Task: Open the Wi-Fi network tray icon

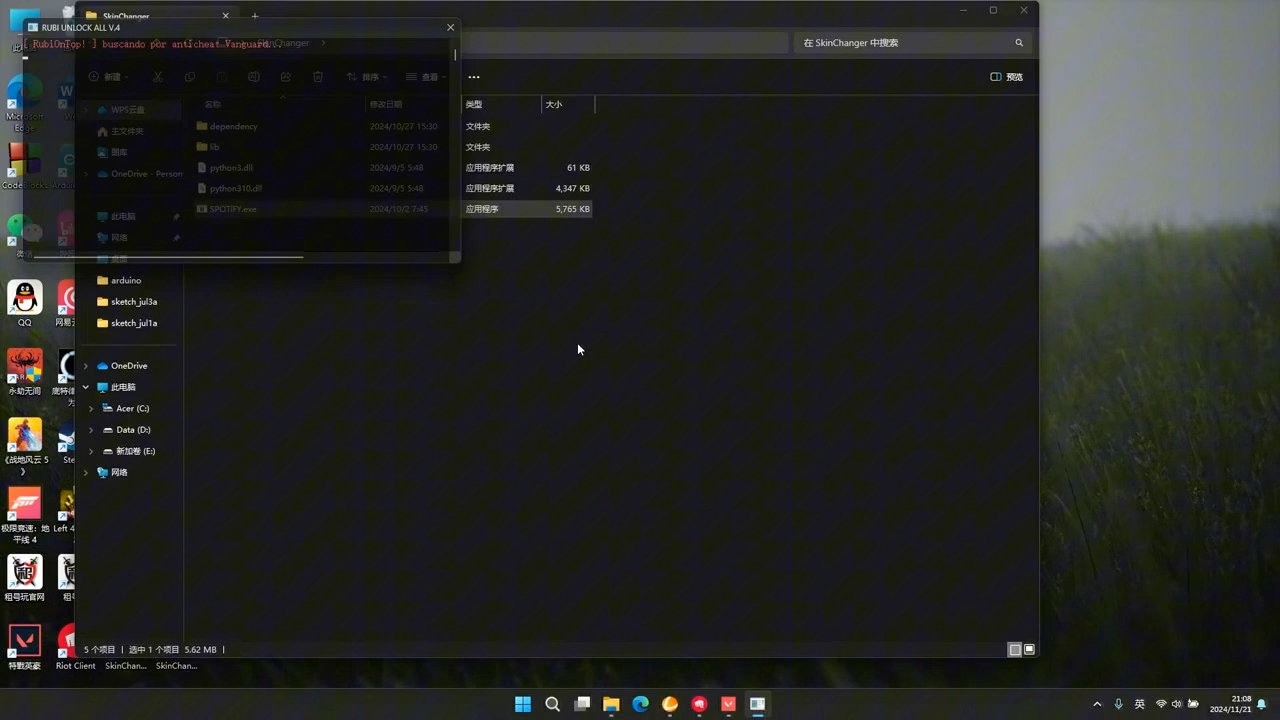Action: pos(1161,704)
